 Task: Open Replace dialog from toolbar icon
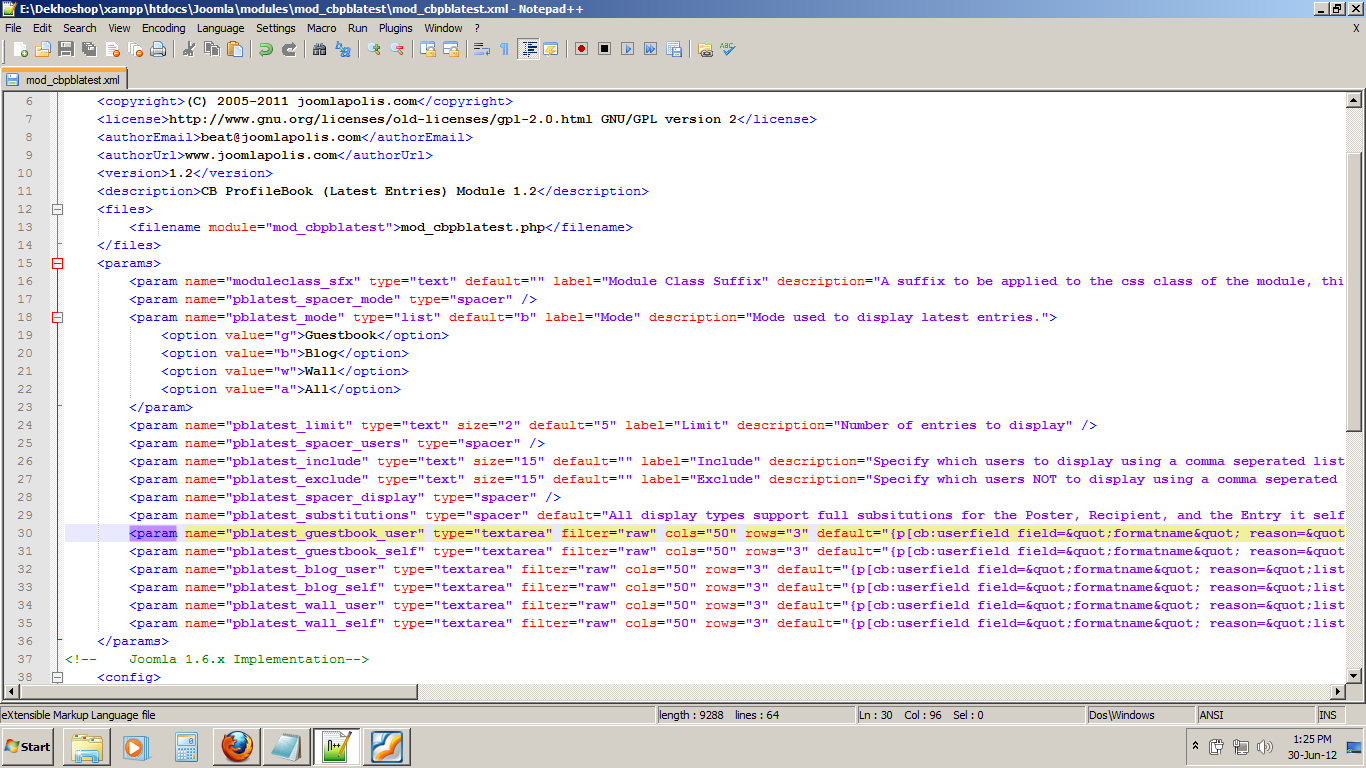click(x=343, y=49)
